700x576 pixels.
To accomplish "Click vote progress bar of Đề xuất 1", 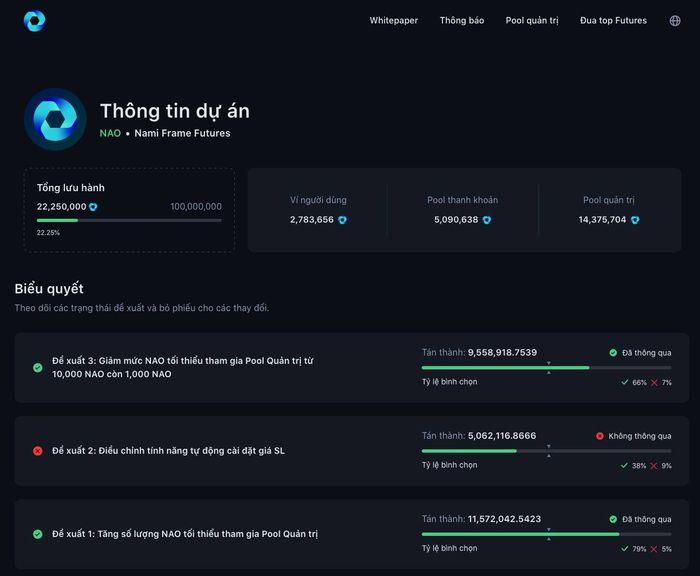I will pos(546,534).
